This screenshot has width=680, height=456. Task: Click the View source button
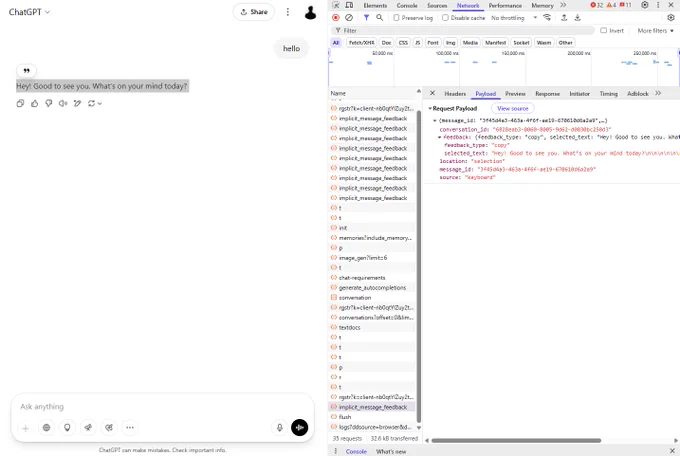[x=513, y=108]
